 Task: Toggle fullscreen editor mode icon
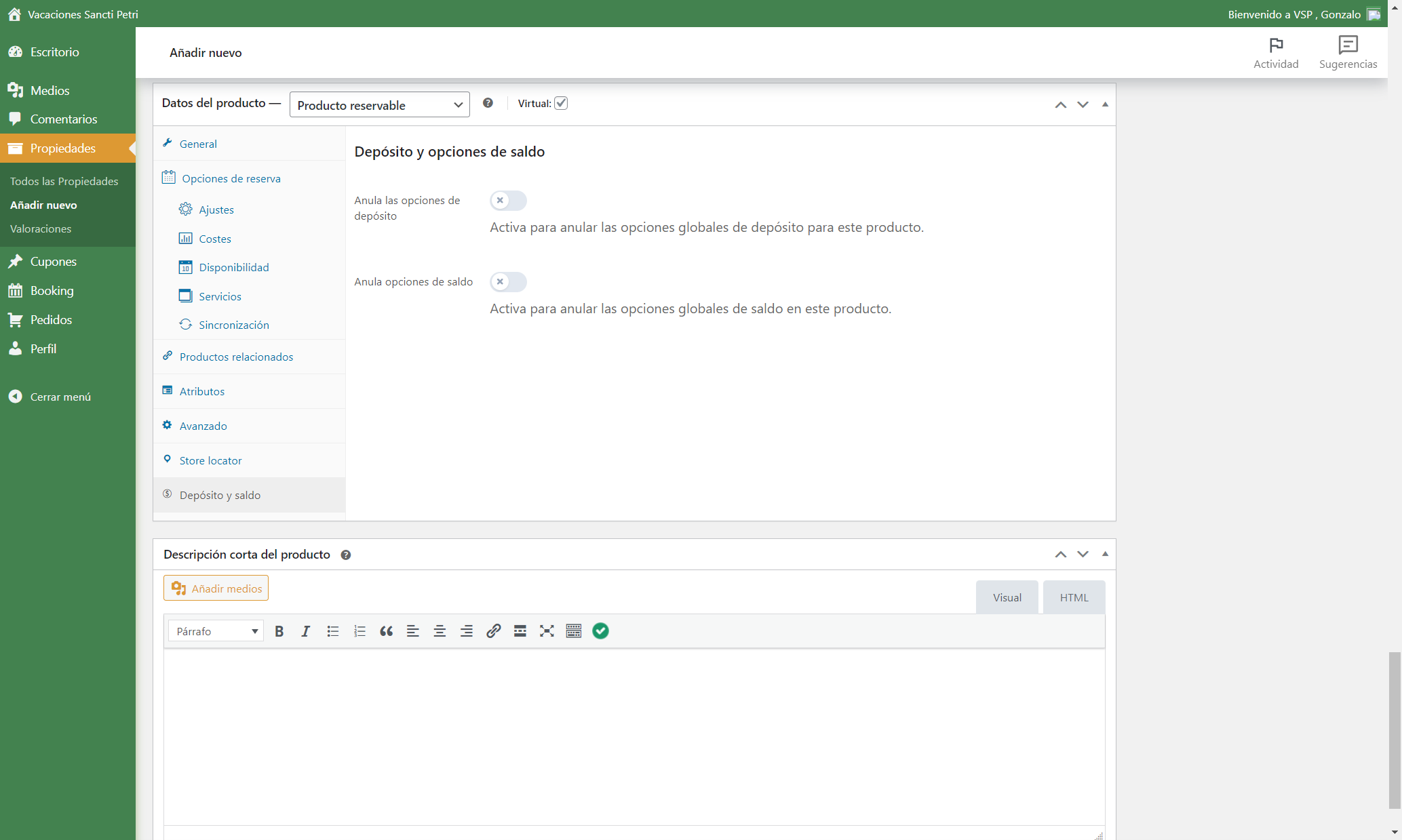547,631
